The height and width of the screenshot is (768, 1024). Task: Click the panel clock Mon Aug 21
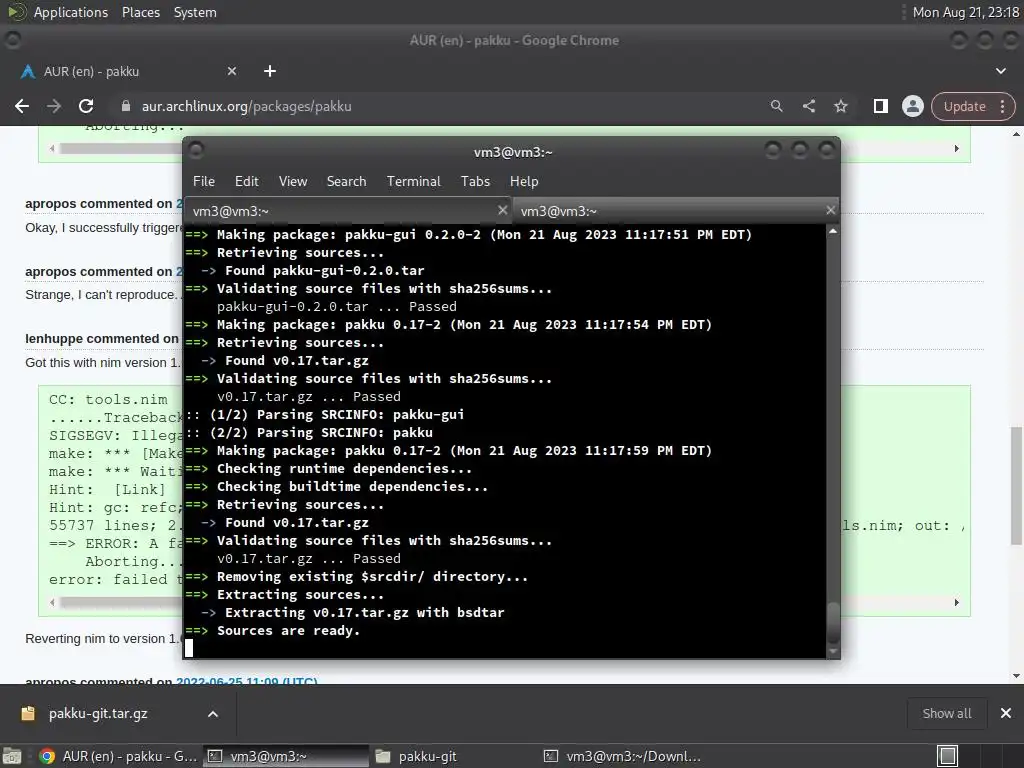pos(965,12)
